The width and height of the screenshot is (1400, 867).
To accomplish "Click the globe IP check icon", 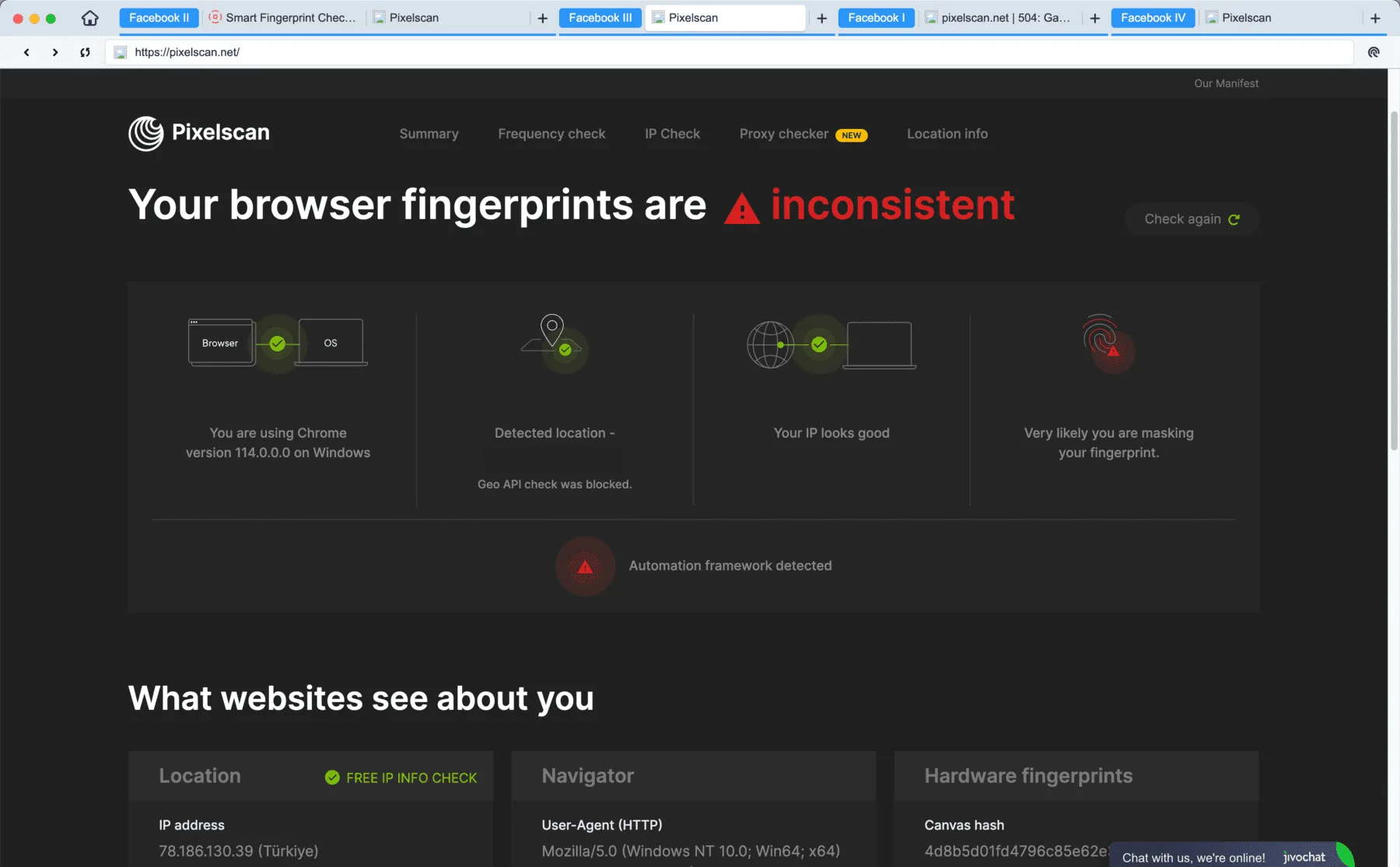I will (770, 344).
